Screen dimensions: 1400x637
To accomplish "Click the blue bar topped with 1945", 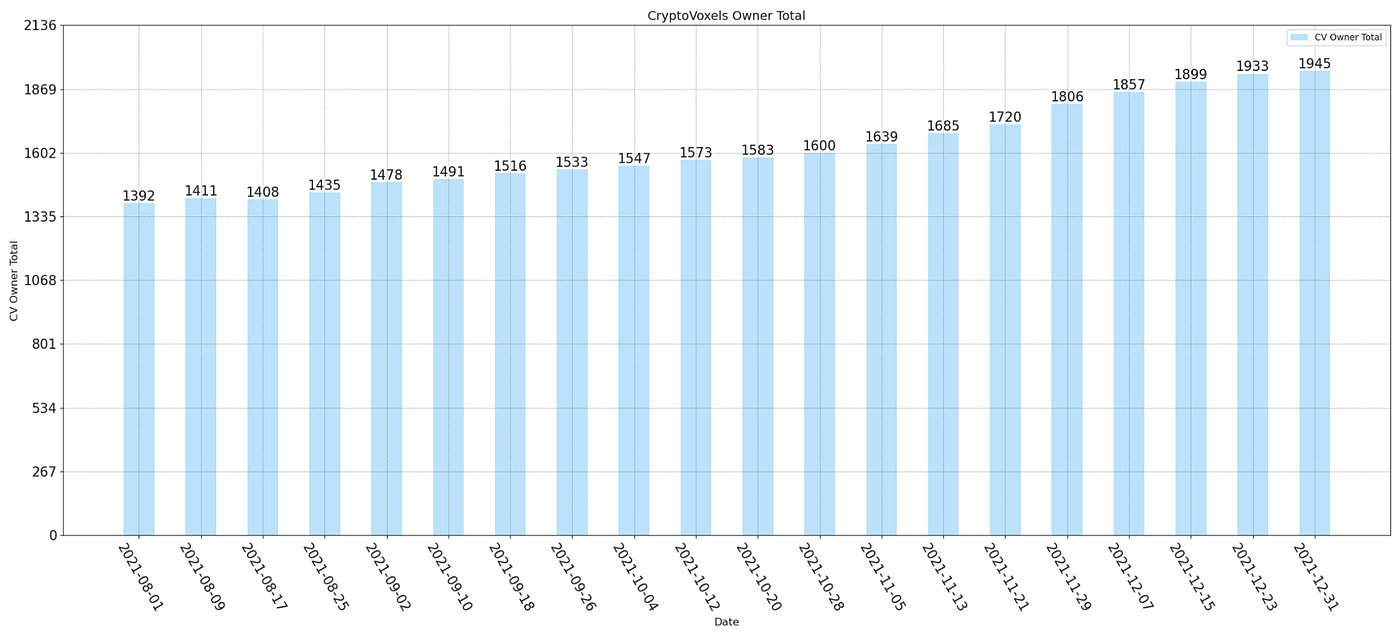I will tap(1314, 303).
